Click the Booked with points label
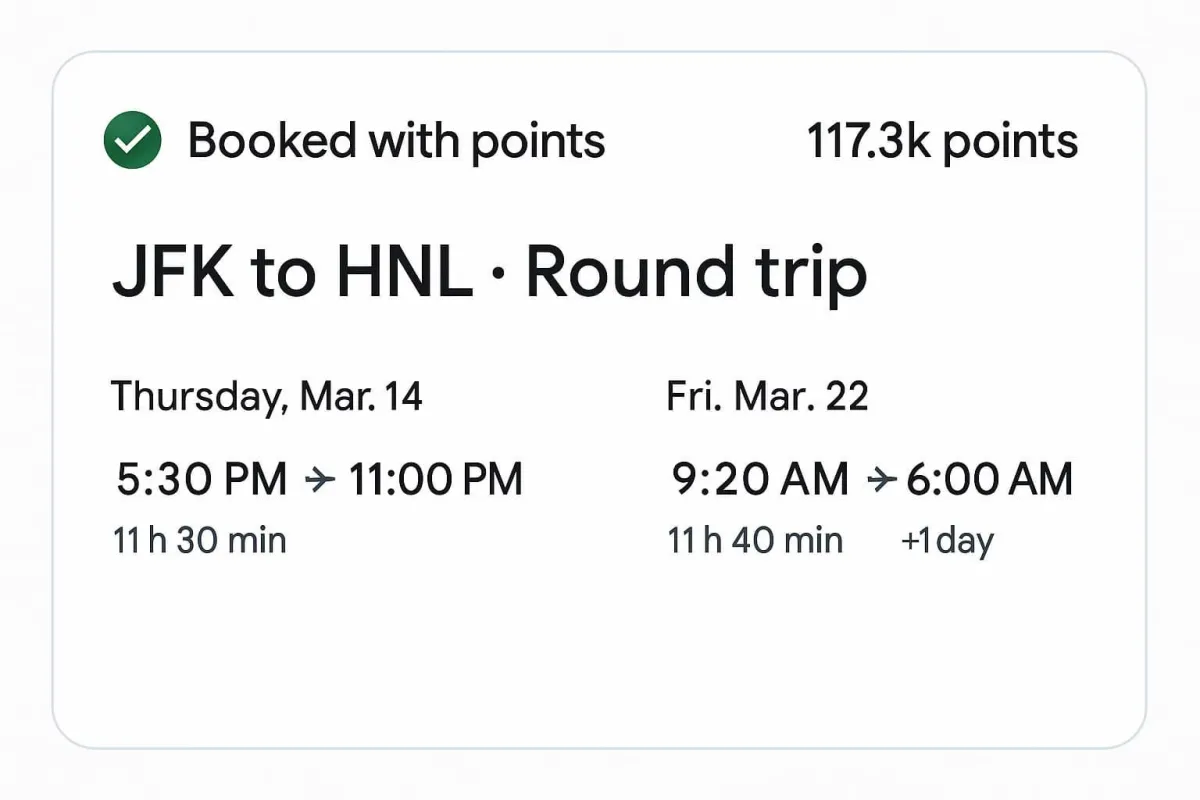The height and width of the screenshot is (800, 1200). [x=396, y=142]
